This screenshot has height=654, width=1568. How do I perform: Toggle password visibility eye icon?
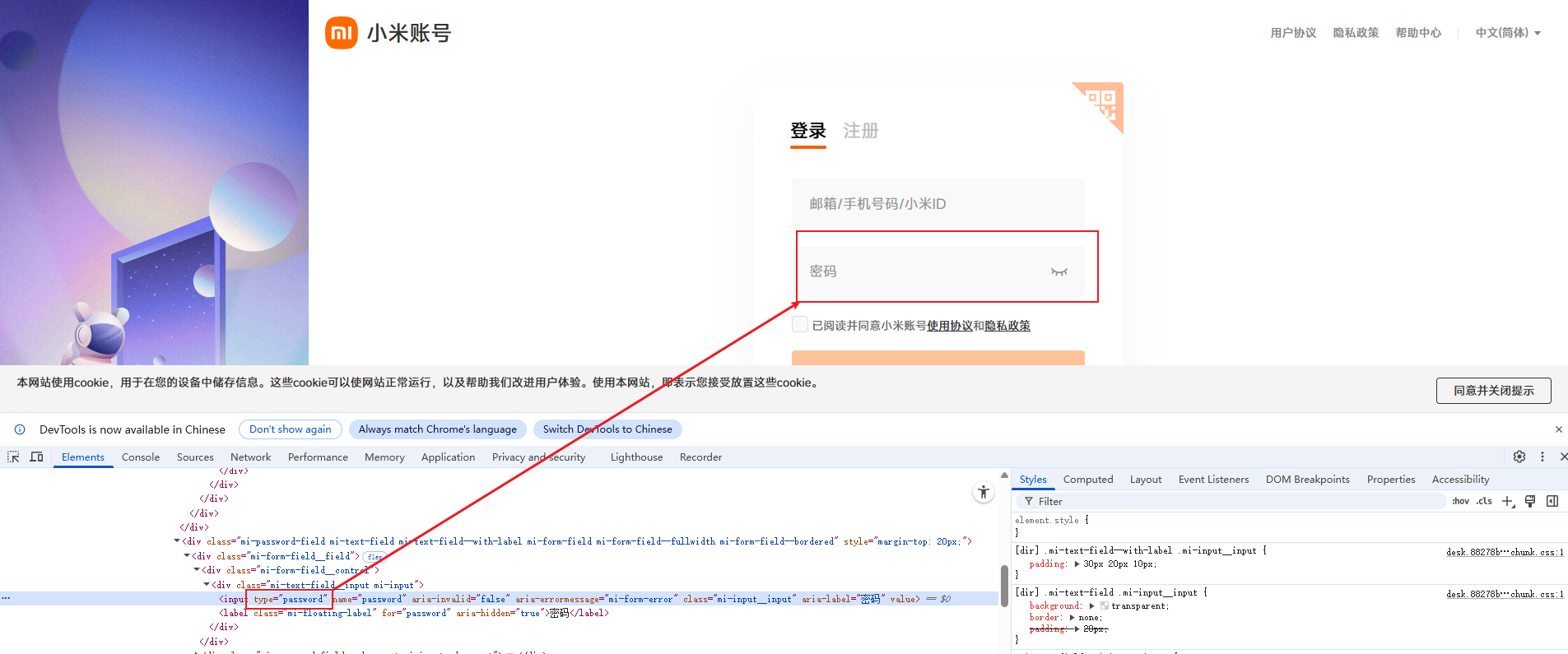coord(1059,271)
